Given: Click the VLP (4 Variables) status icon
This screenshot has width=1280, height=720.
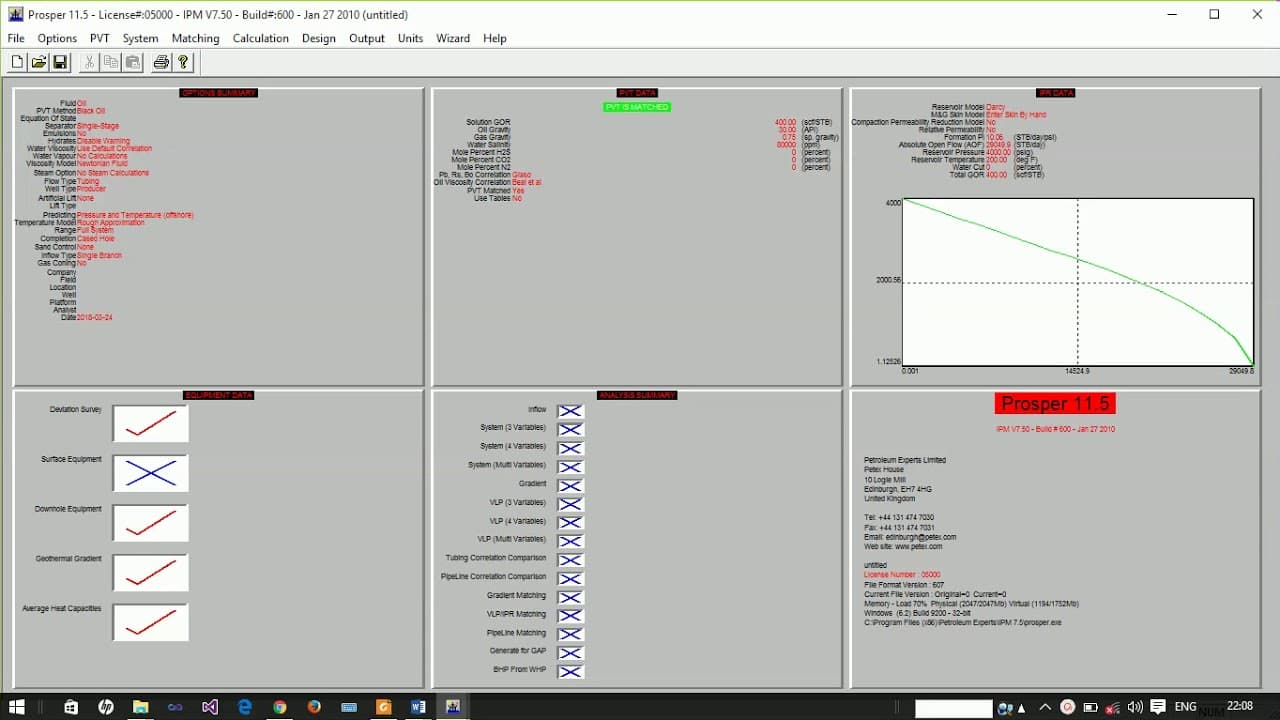Looking at the screenshot, I should tap(570, 522).
